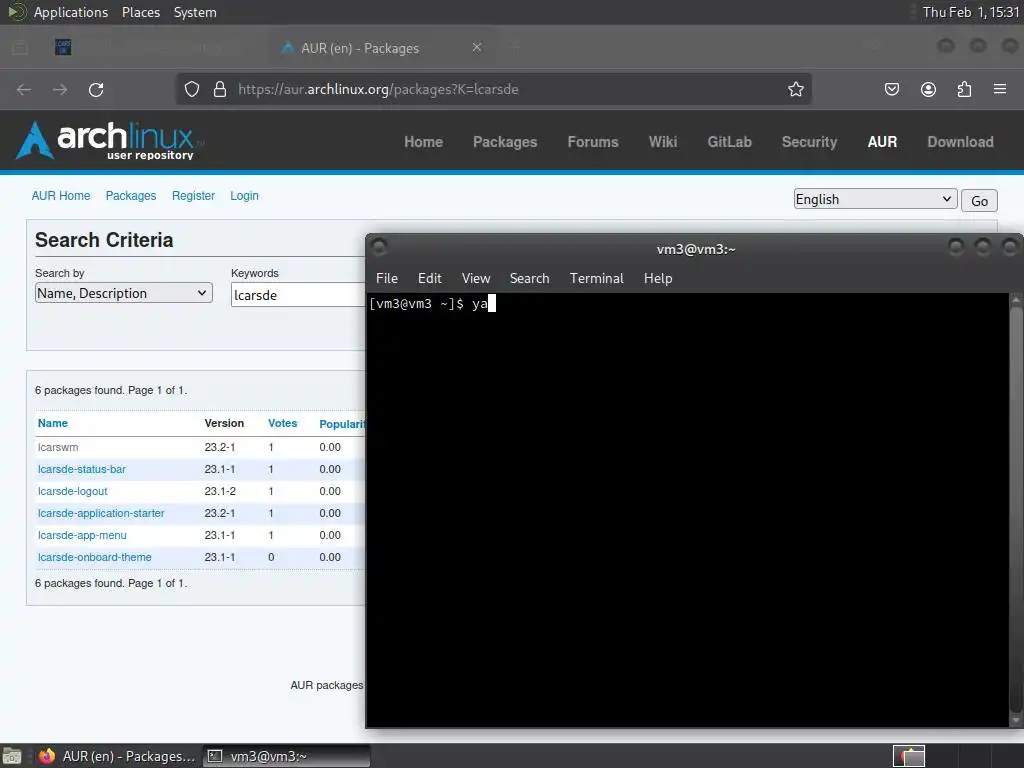
Task: Open the lcarsde-logout package
Action: [72, 491]
